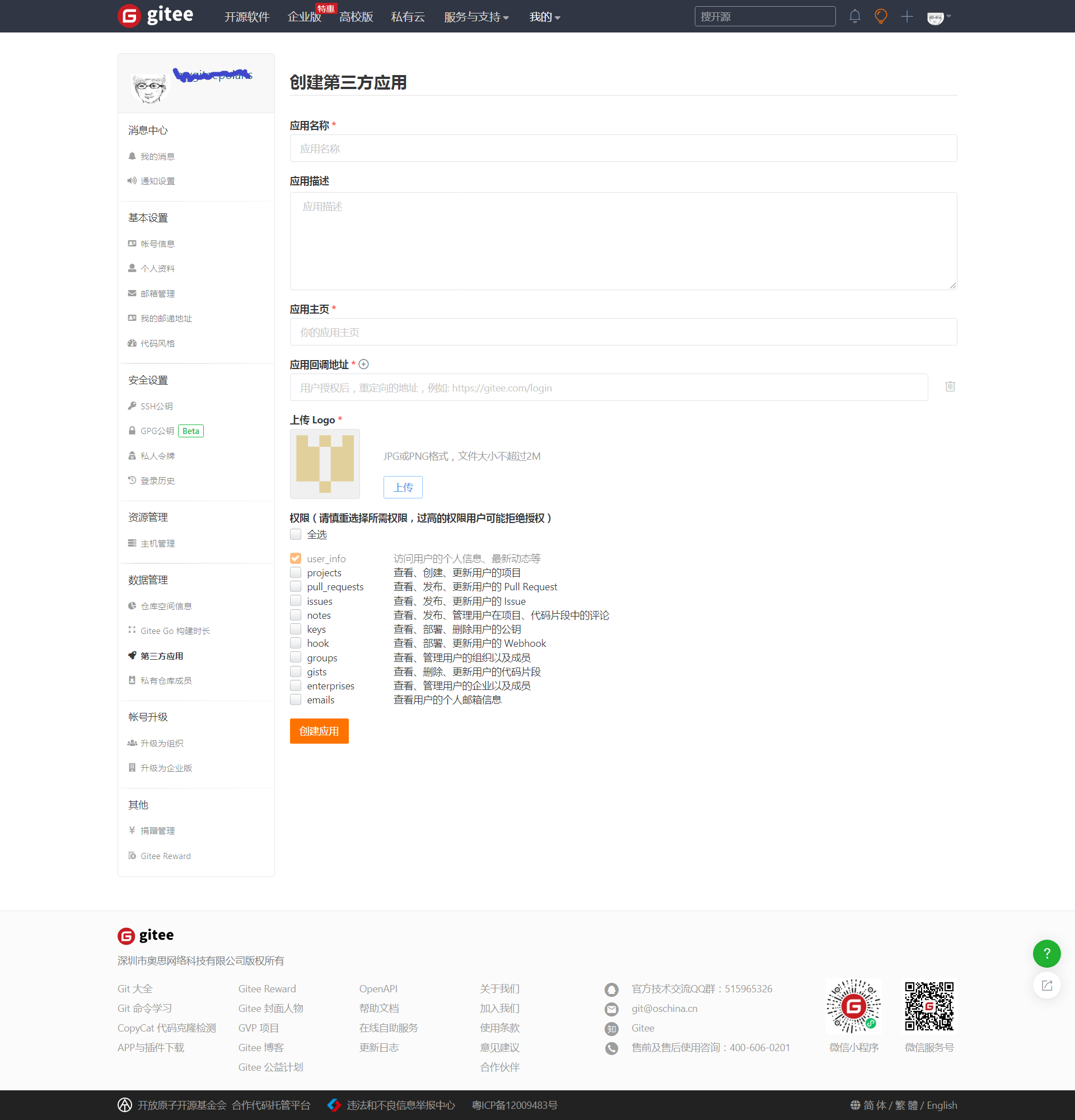Click the logo preview thumbnail

[x=325, y=464]
